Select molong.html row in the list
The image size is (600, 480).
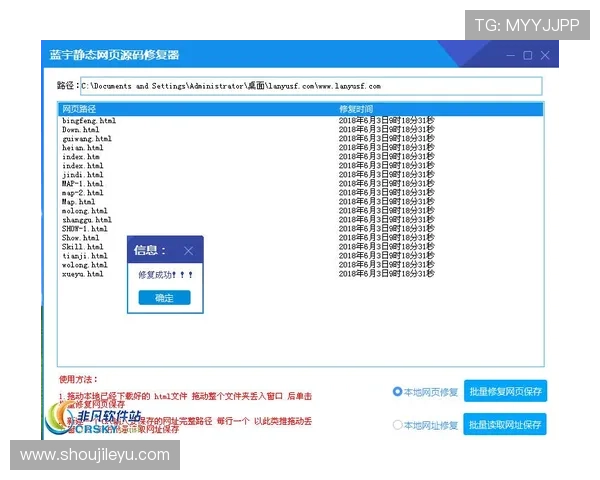tap(84, 211)
